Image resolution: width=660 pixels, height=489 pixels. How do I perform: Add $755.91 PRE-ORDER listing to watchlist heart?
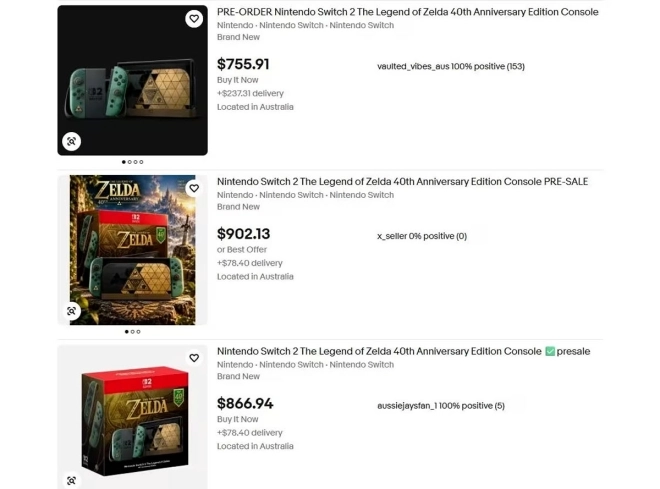click(x=194, y=19)
